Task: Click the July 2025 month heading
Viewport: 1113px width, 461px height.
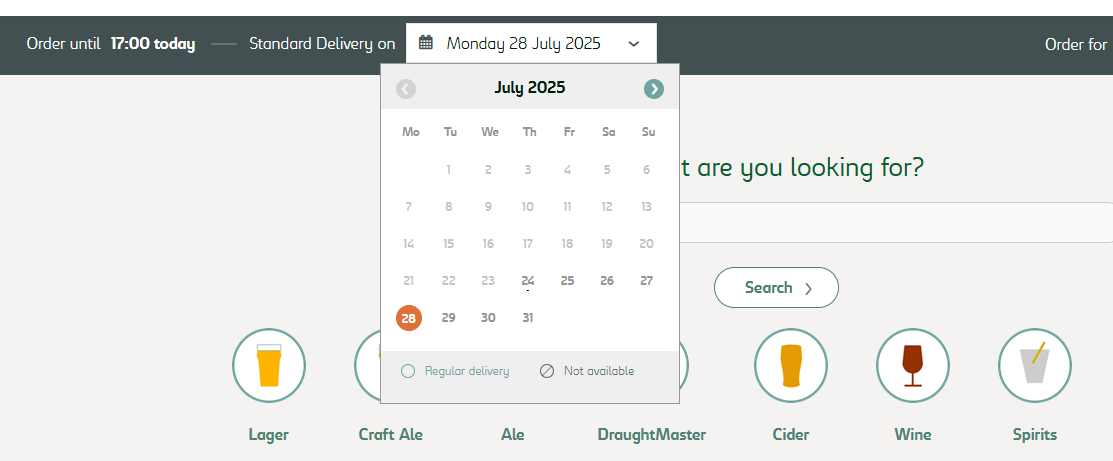Action: (530, 88)
